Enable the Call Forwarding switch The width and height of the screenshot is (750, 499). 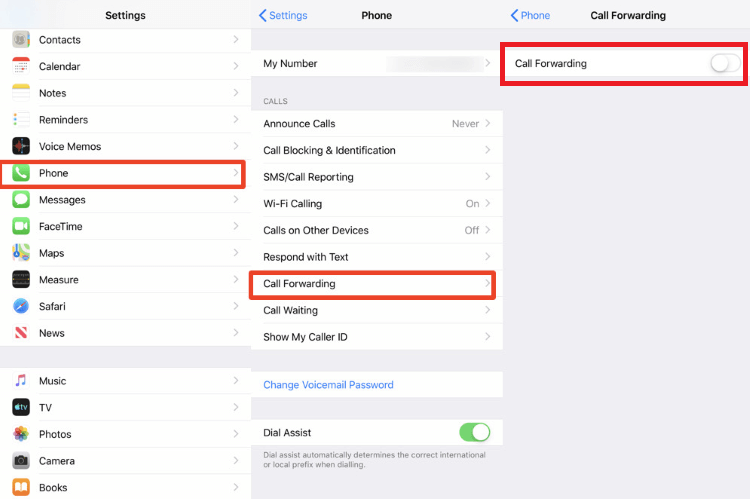[725, 63]
